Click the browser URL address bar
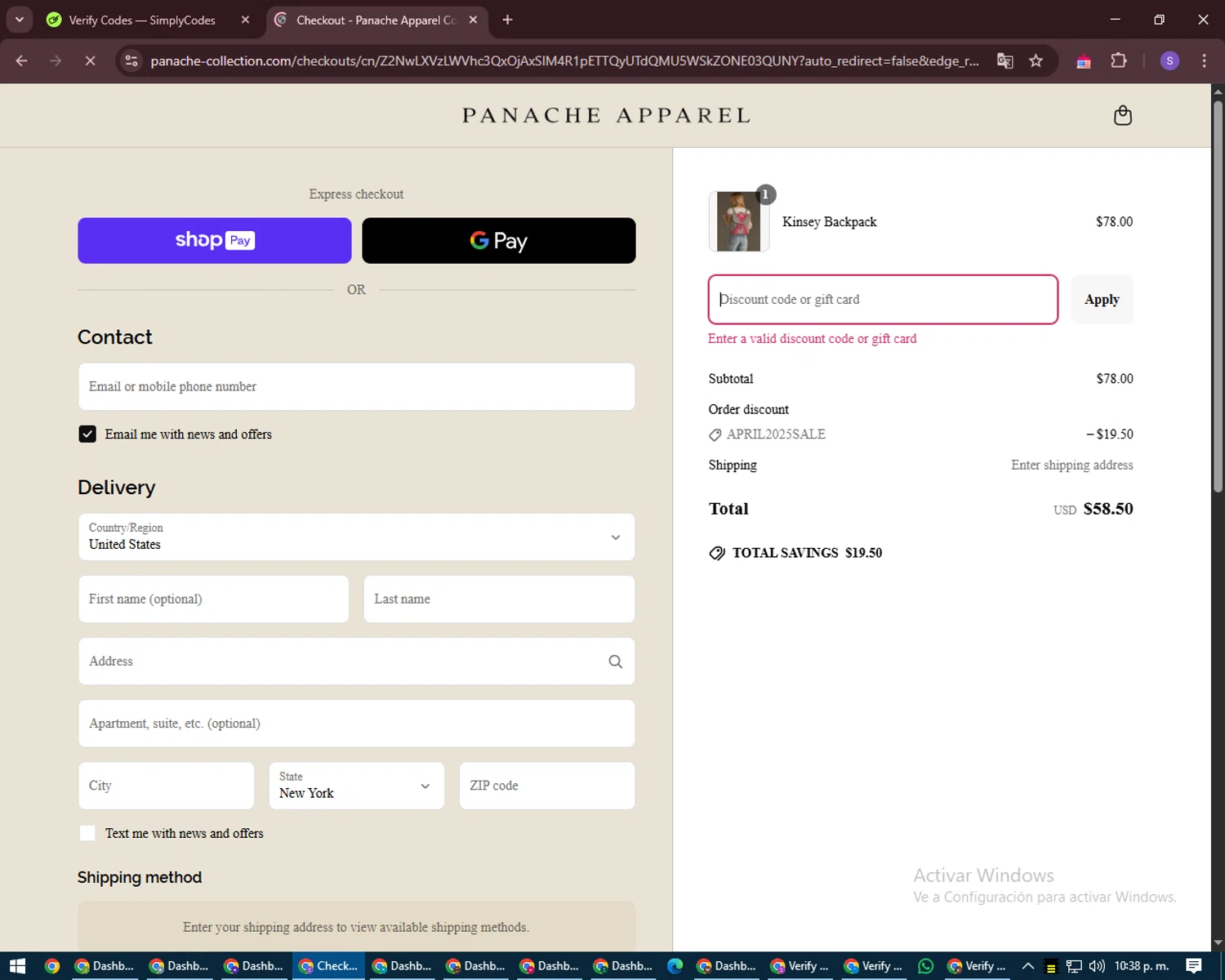Screen dimensions: 1225x980 (x=563, y=60)
